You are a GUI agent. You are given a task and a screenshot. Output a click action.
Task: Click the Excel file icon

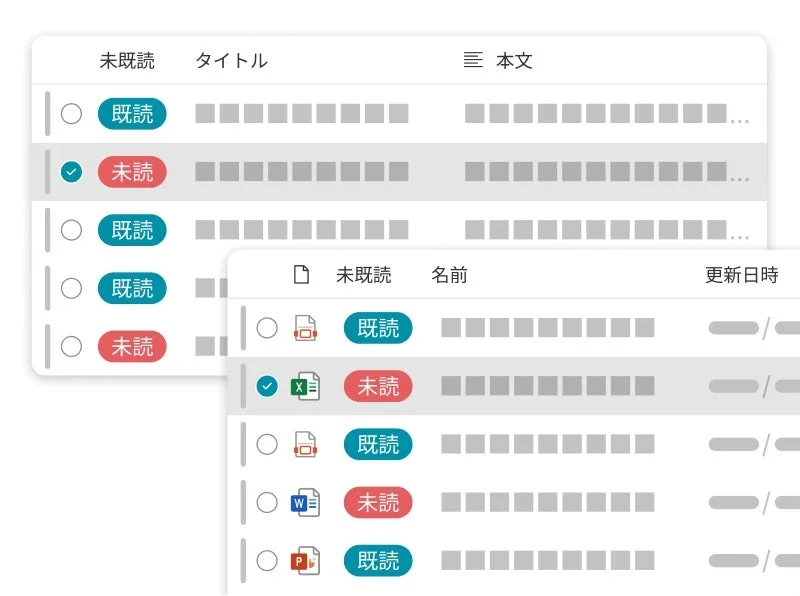[306, 386]
